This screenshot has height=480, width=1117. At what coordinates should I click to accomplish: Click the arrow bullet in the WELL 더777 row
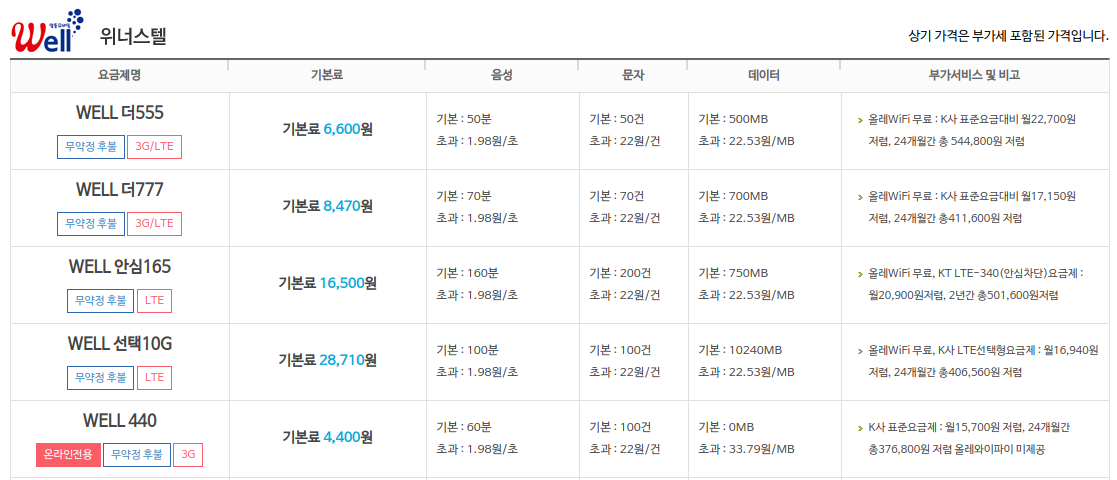point(860,197)
